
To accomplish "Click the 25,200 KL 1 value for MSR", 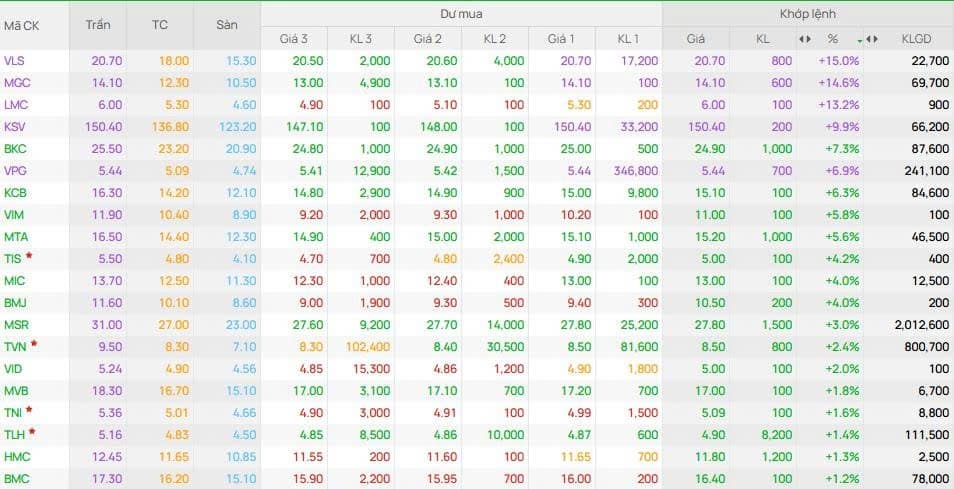I will 639,324.
